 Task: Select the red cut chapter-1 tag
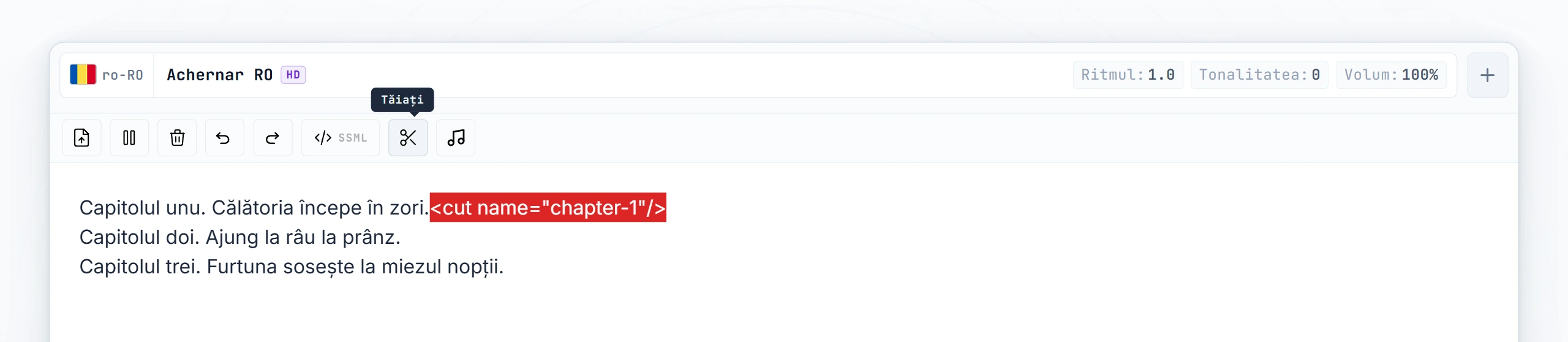point(548,208)
